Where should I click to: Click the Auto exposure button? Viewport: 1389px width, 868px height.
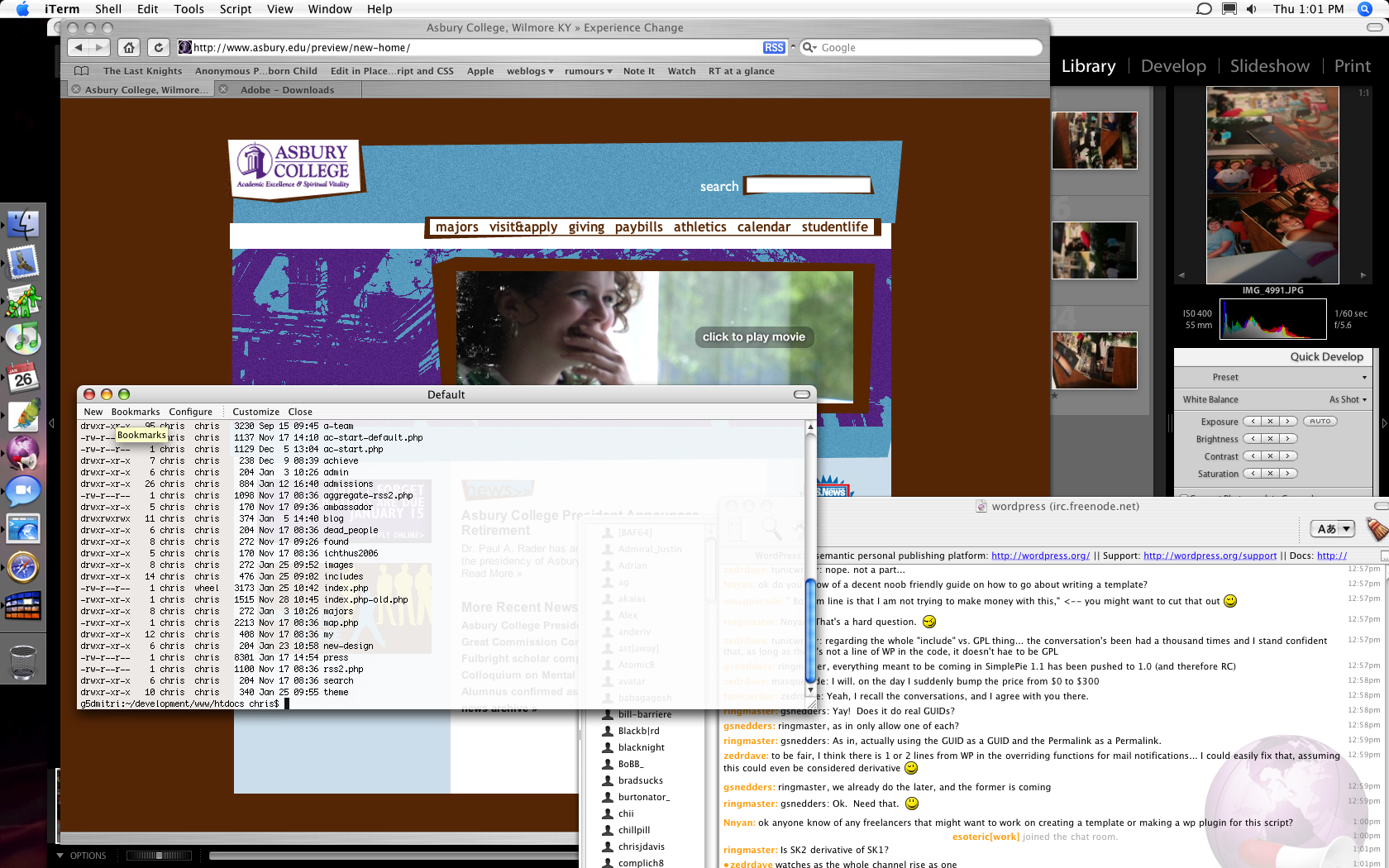(x=1320, y=422)
